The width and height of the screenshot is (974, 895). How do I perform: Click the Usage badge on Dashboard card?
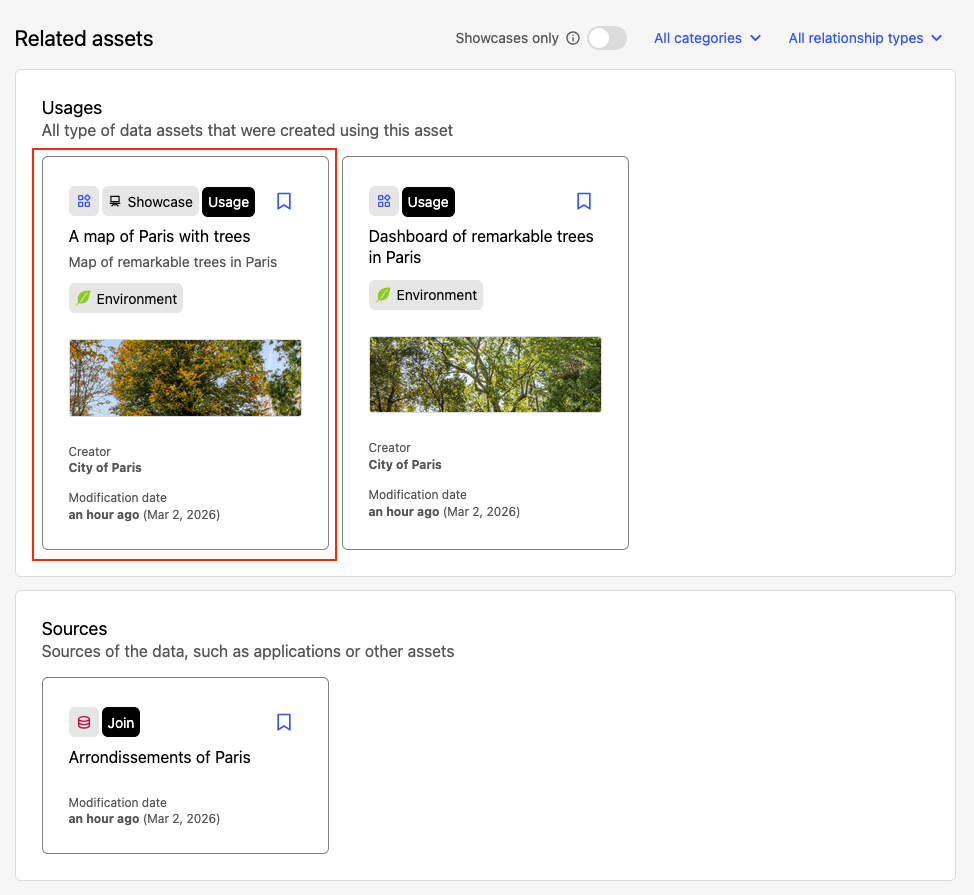click(x=428, y=202)
